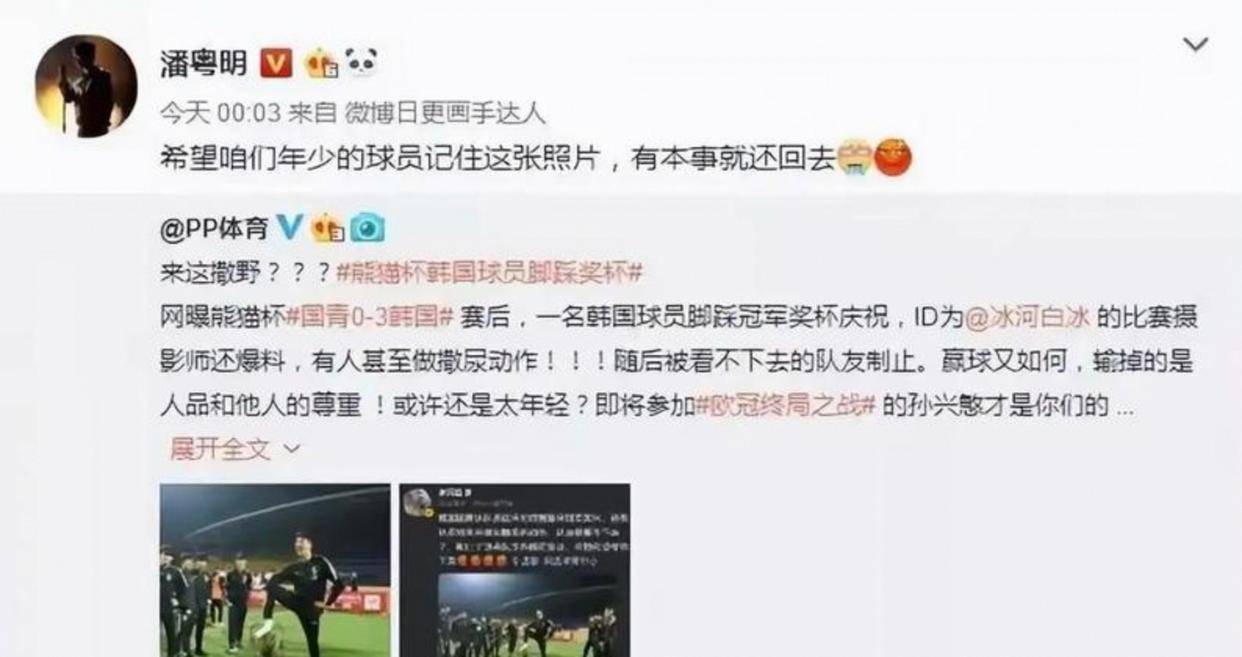Click the crown badge next to PP体育

[328, 228]
